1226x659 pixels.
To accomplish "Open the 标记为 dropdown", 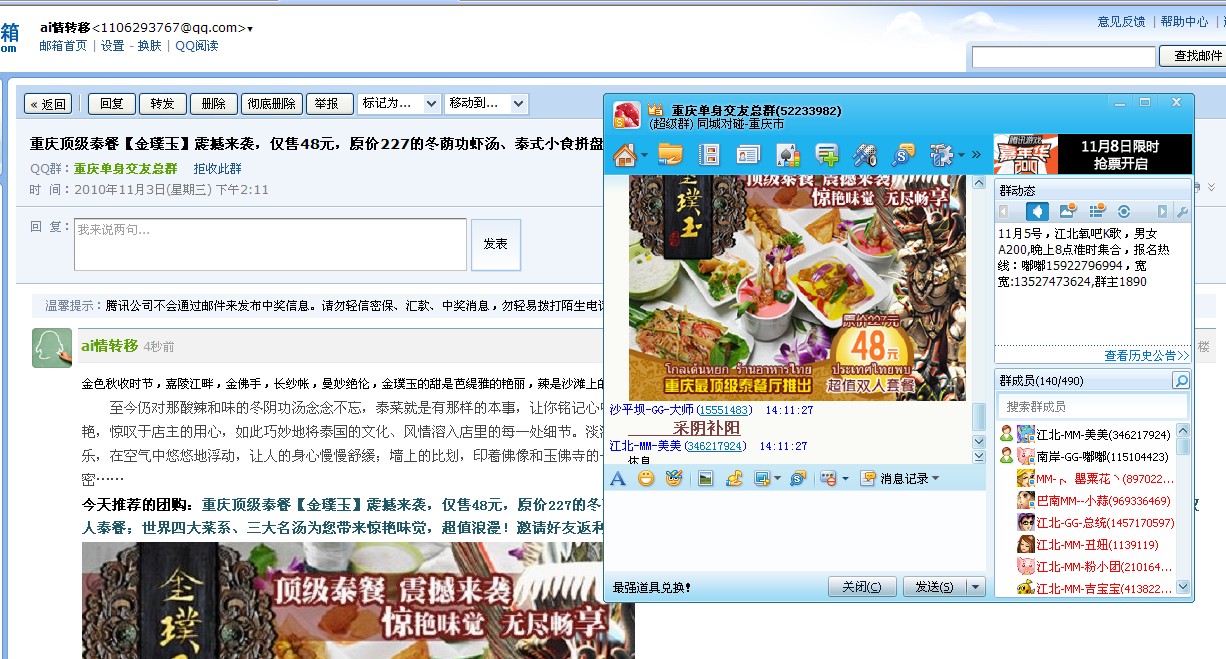I will pos(399,103).
